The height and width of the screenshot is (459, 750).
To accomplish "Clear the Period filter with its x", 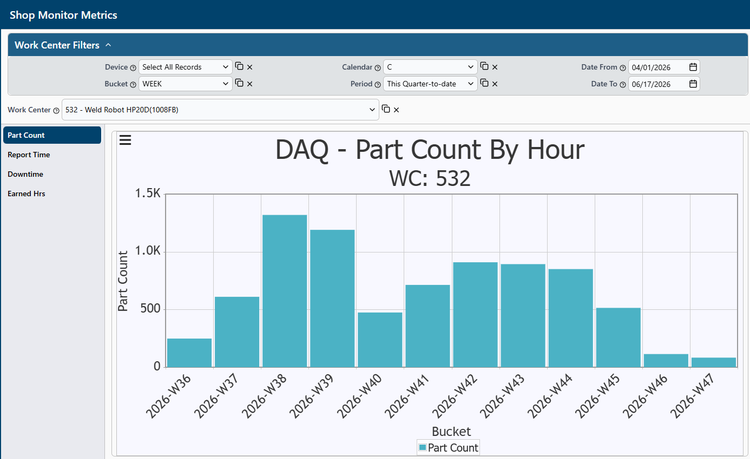I will [x=495, y=84].
